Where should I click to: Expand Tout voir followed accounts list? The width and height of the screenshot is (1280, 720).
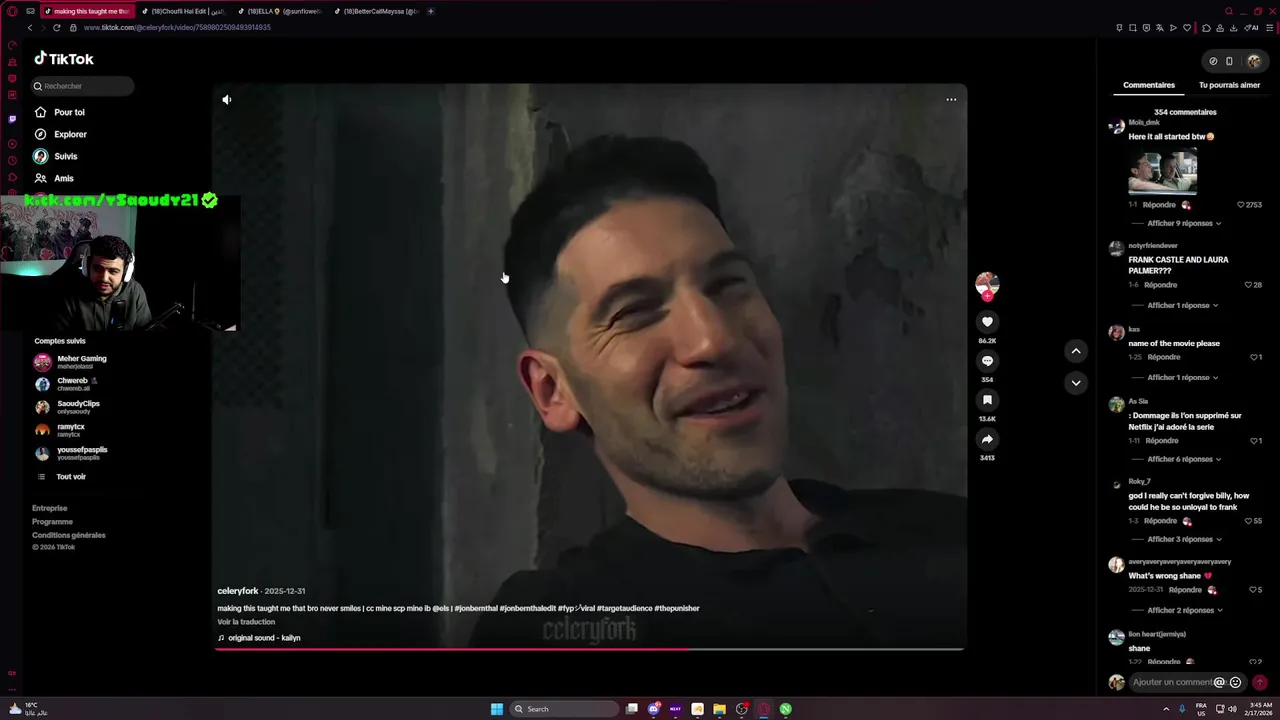(x=62, y=477)
